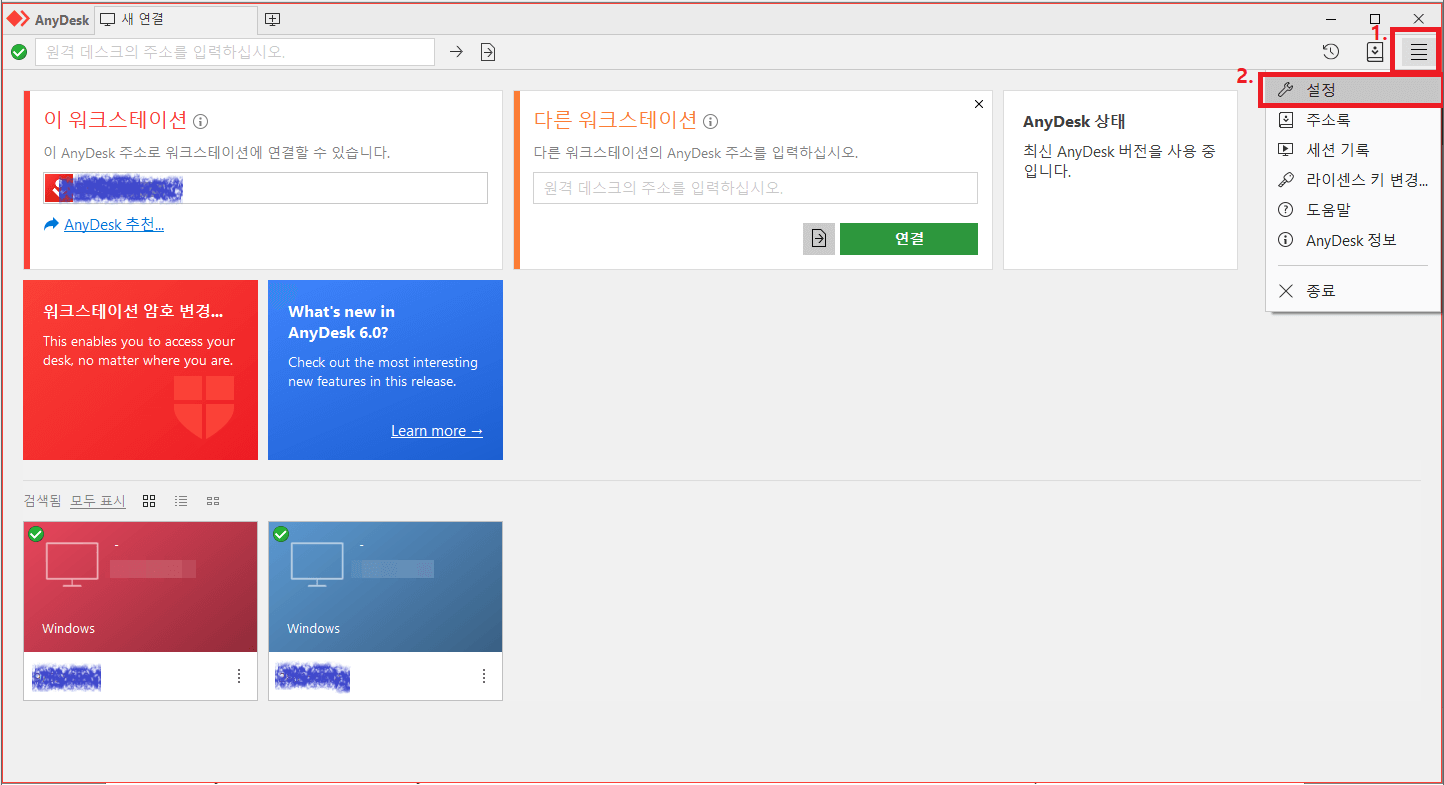The height and width of the screenshot is (785, 1444).
Task: Select 도움말 from the menu
Action: (x=1353, y=210)
